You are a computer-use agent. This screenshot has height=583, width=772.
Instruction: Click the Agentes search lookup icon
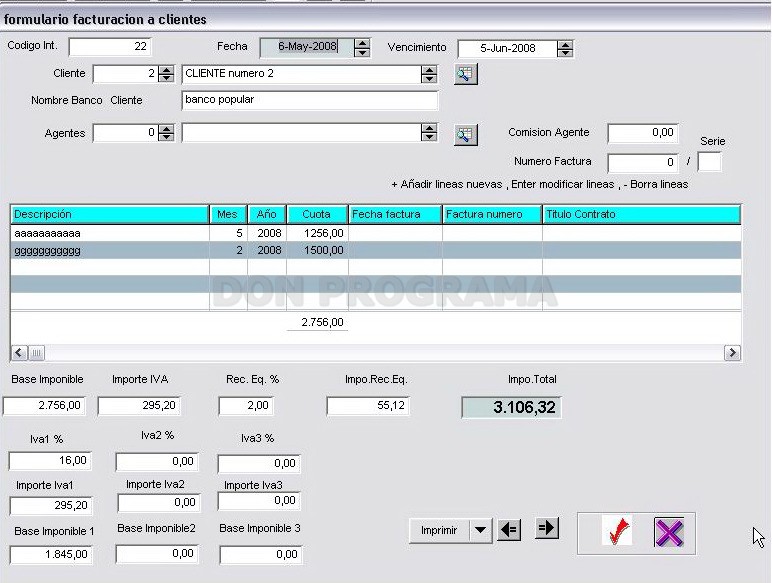(465, 134)
